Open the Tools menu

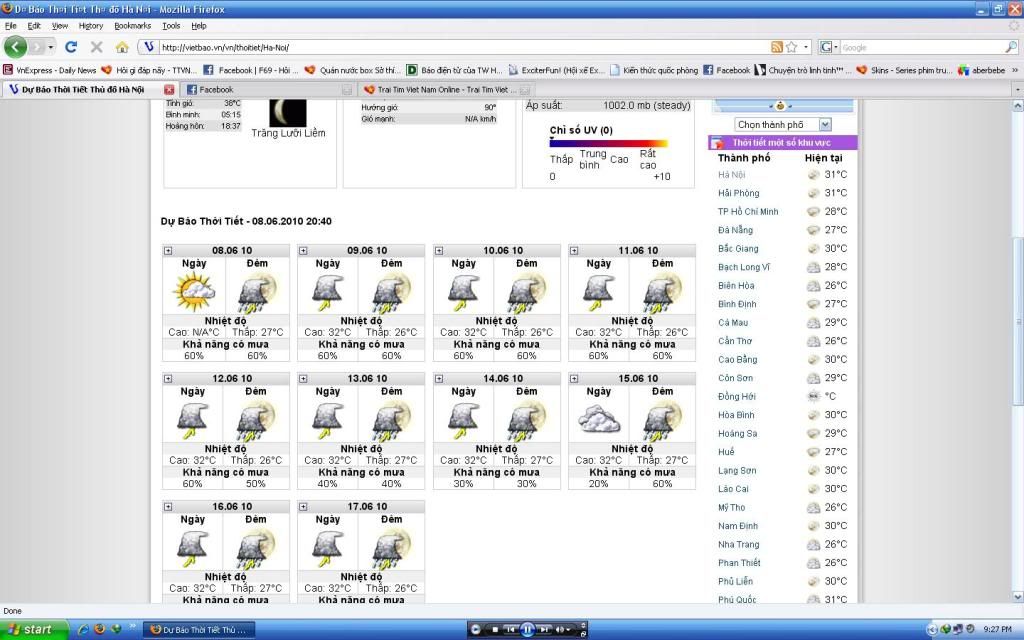pyautogui.click(x=171, y=26)
